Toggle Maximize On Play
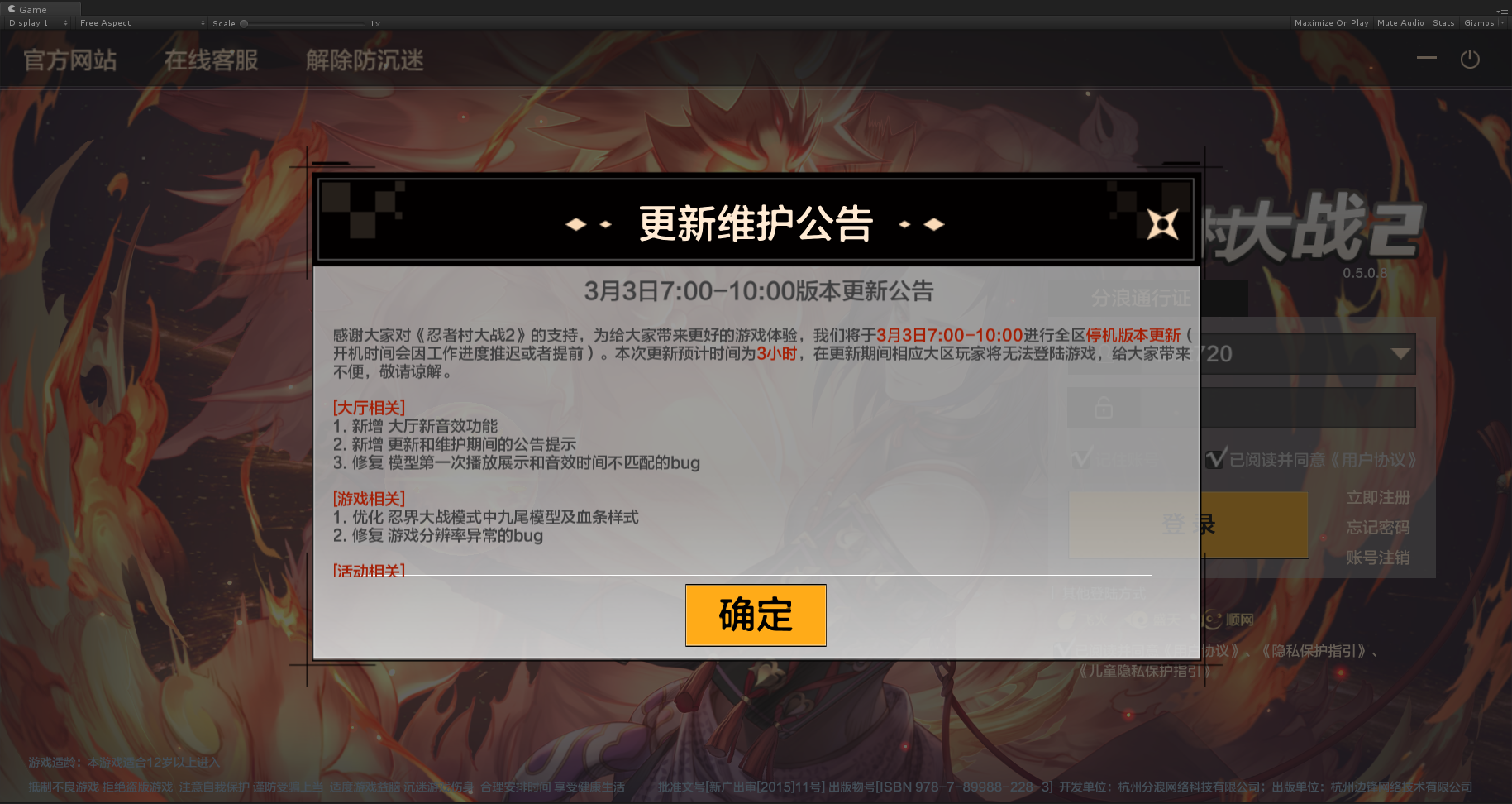The width and height of the screenshot is (1512, 804). click(1331, 23)
